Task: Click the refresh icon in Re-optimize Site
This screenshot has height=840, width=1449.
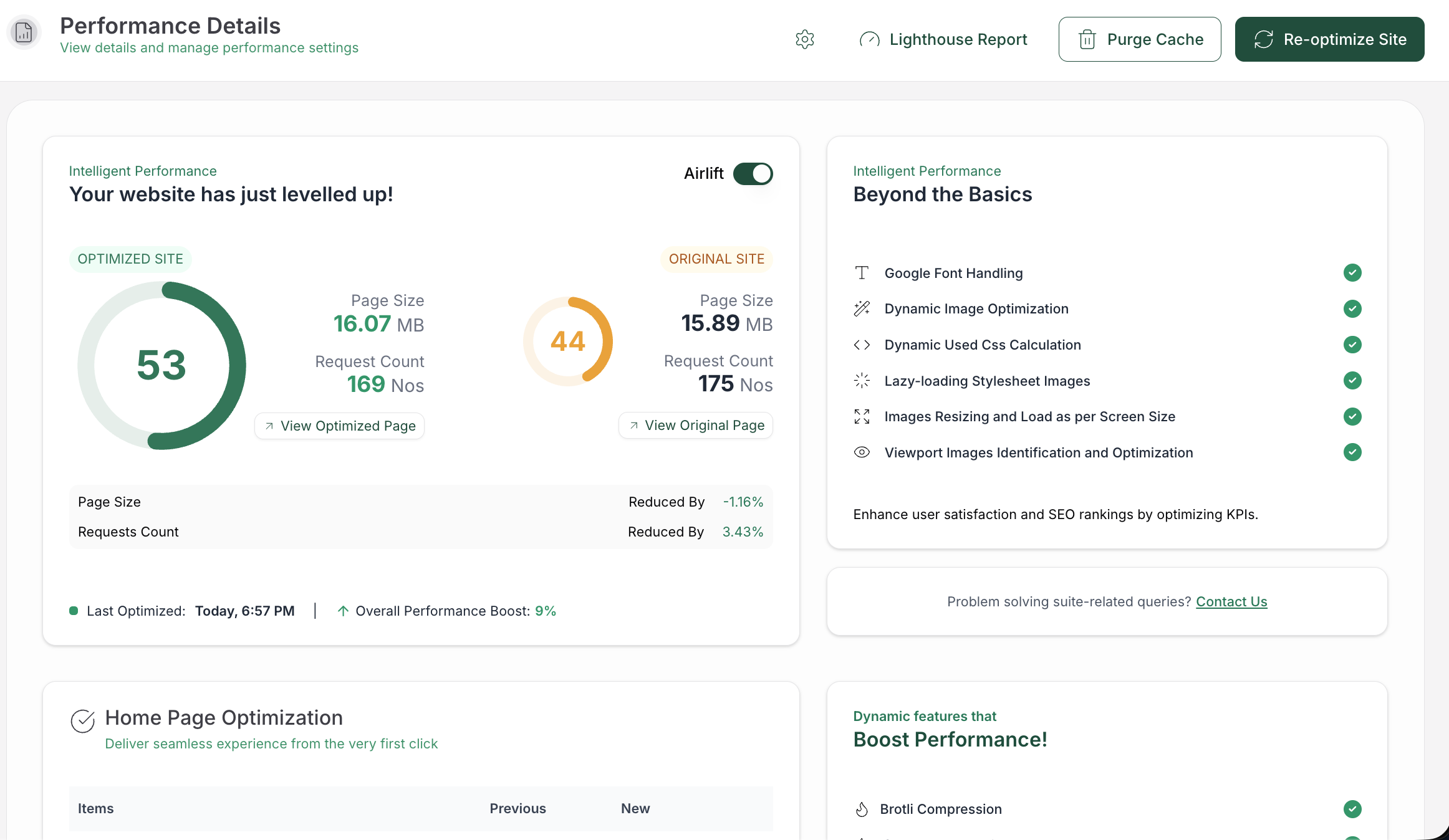Action: click(1264, 39)
